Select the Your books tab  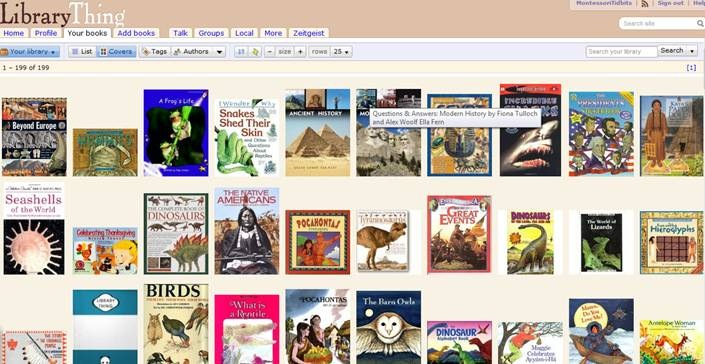pos(87,33)
